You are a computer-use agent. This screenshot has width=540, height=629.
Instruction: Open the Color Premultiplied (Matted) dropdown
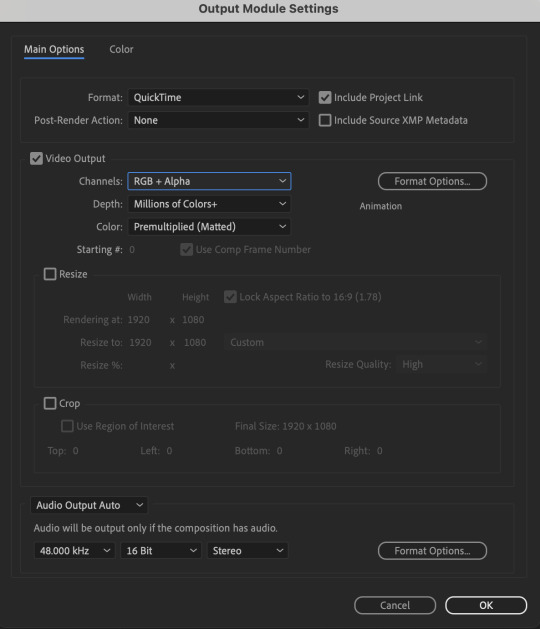click(209, 227)
